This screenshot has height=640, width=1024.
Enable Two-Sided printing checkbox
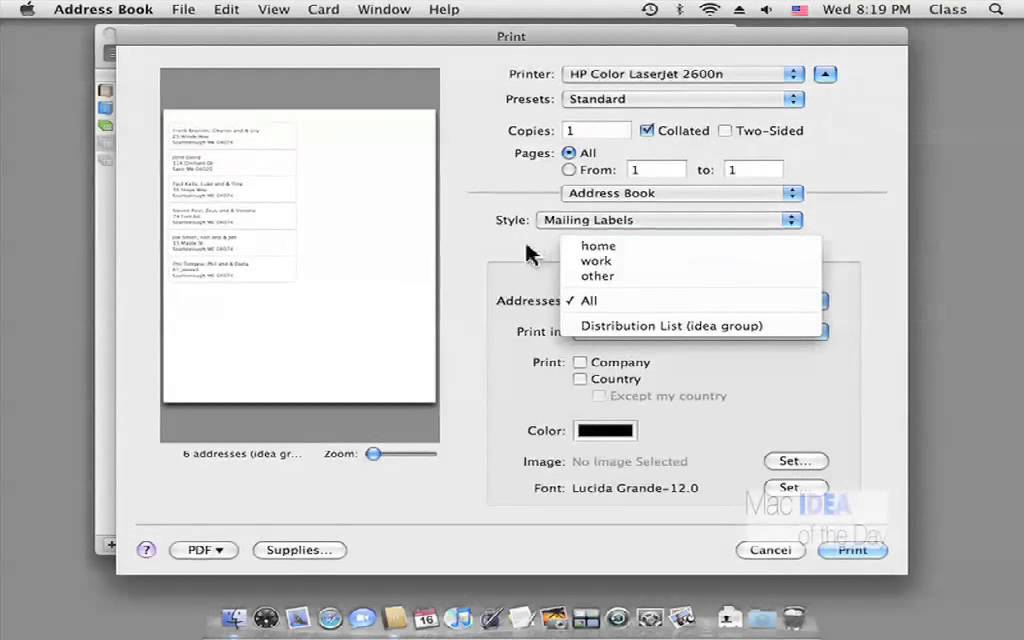coord(725,131)
